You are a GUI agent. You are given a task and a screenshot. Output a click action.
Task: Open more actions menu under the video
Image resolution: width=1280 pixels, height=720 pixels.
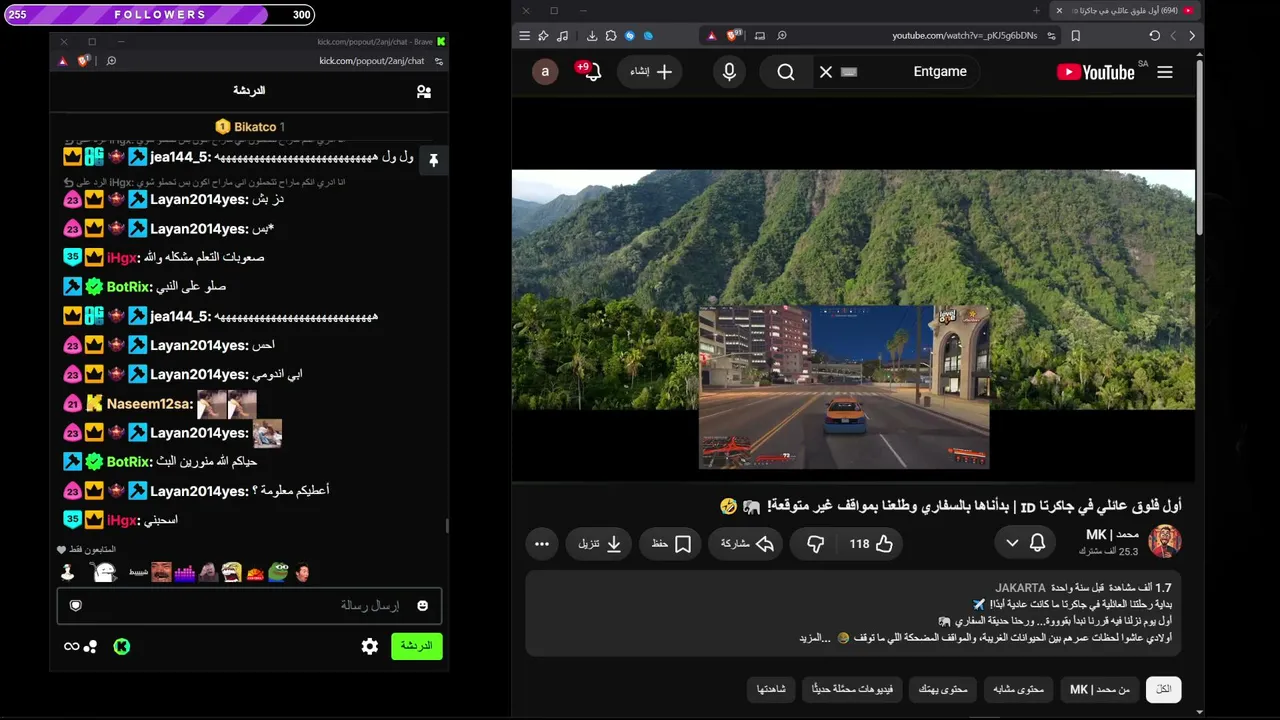542,544
